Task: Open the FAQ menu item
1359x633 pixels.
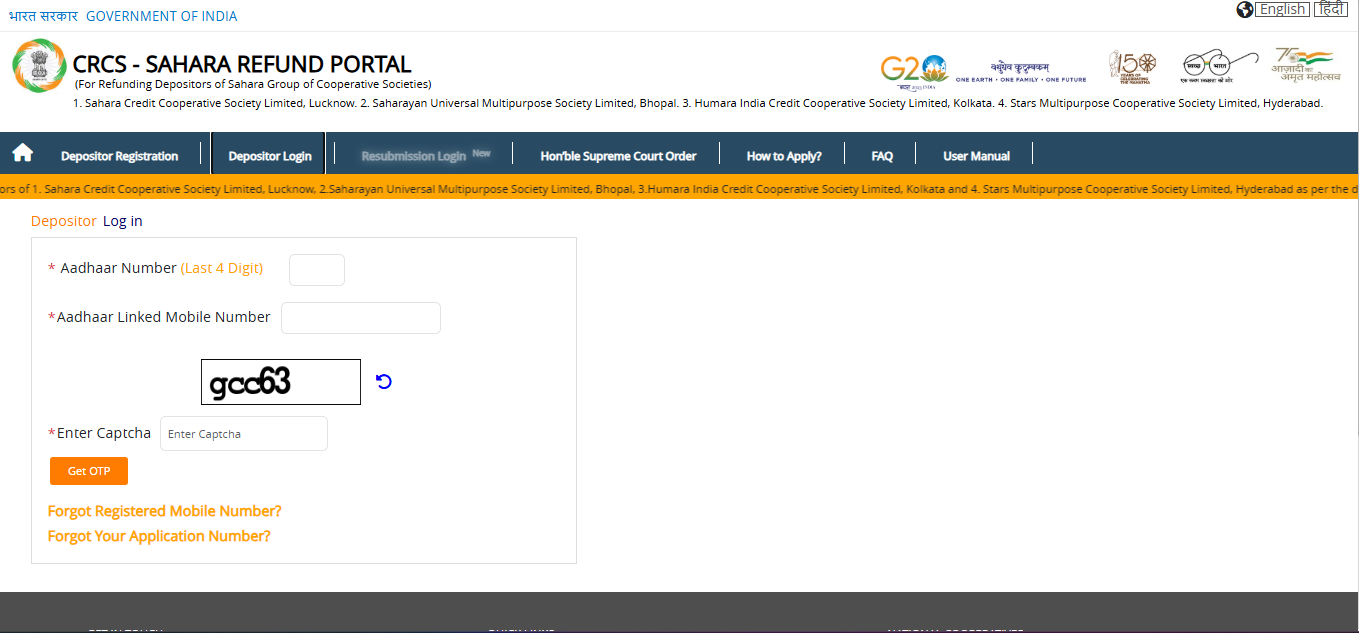Action: pyautogui.click(x=882, y=156)
